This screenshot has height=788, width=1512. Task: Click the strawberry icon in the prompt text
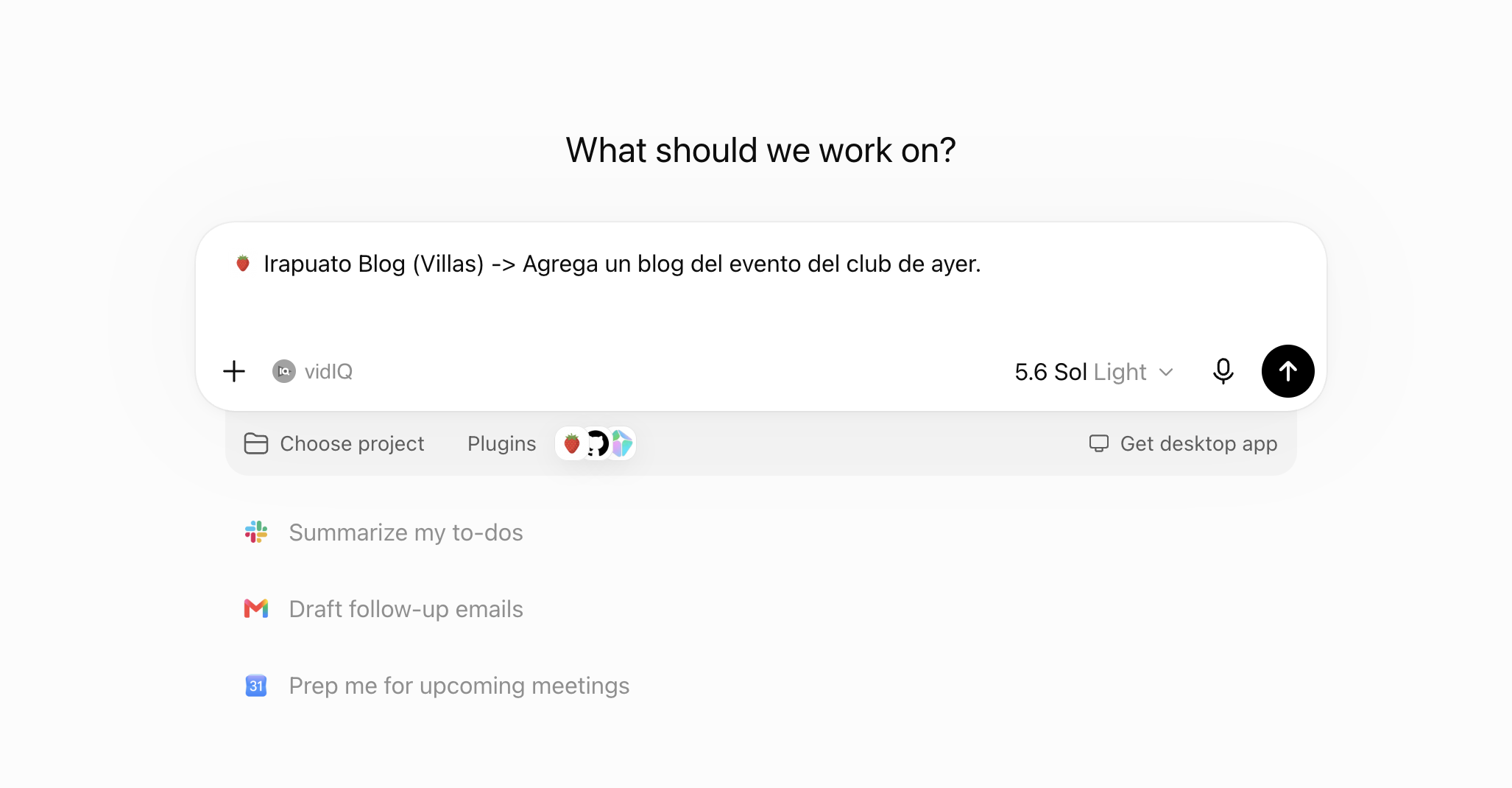coord(243,263)
